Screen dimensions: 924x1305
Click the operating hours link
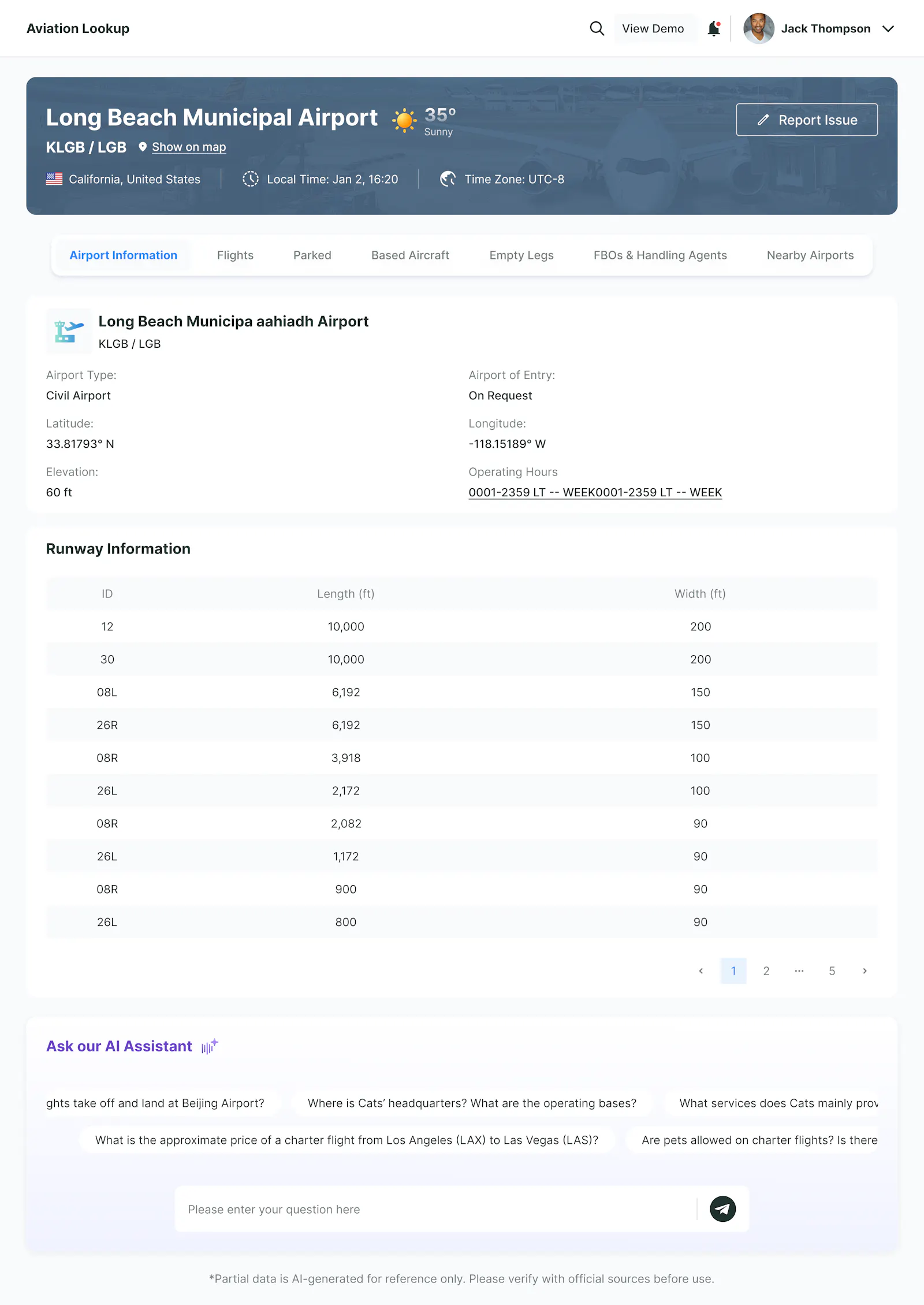point(595,492)
